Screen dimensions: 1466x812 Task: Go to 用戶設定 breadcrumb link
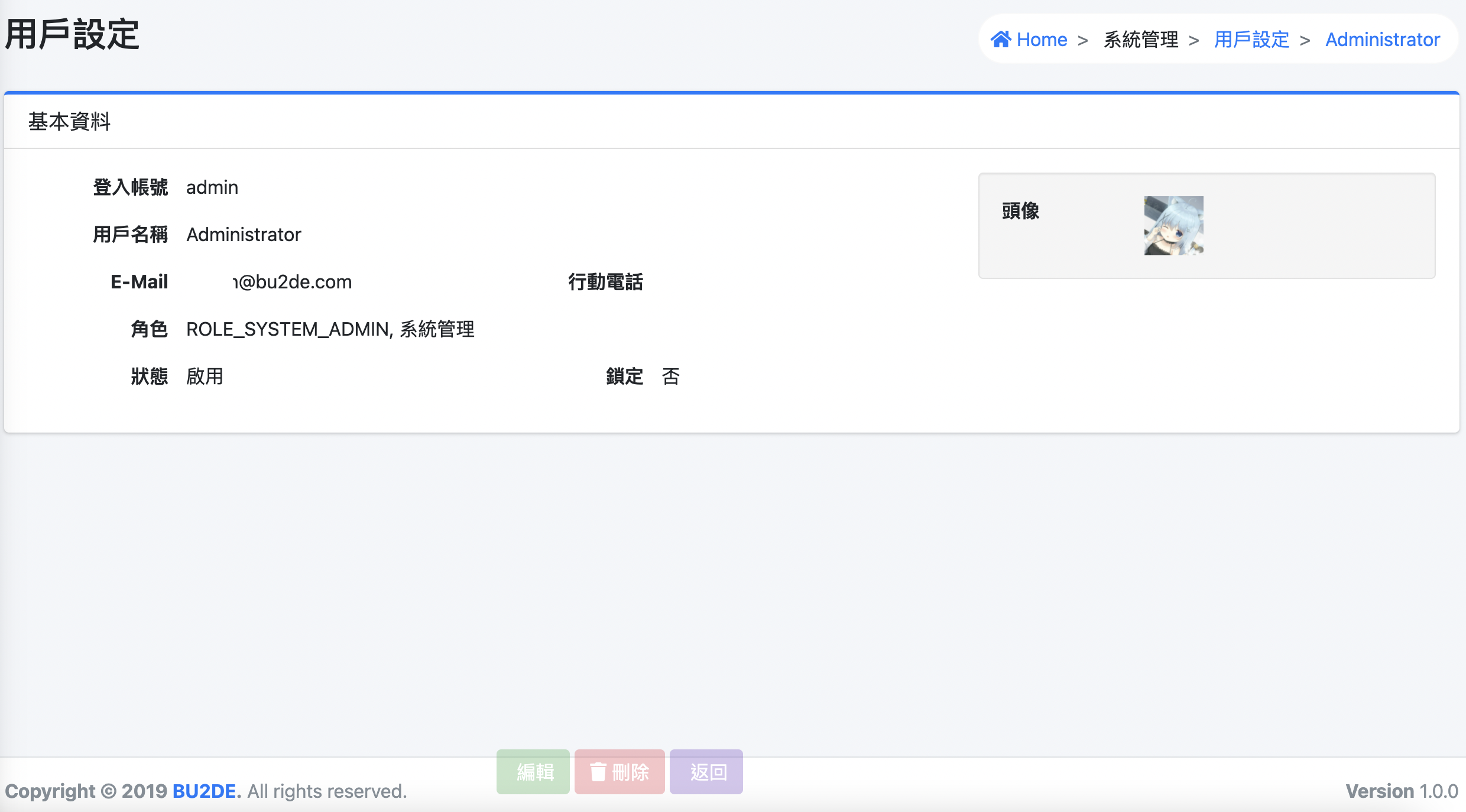1251,40
